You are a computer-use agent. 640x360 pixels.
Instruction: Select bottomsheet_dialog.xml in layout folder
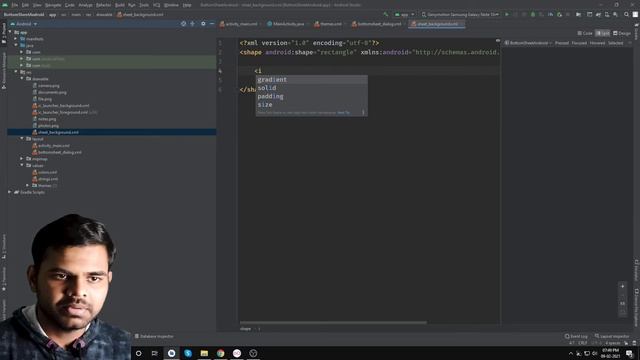pos(57,152)
